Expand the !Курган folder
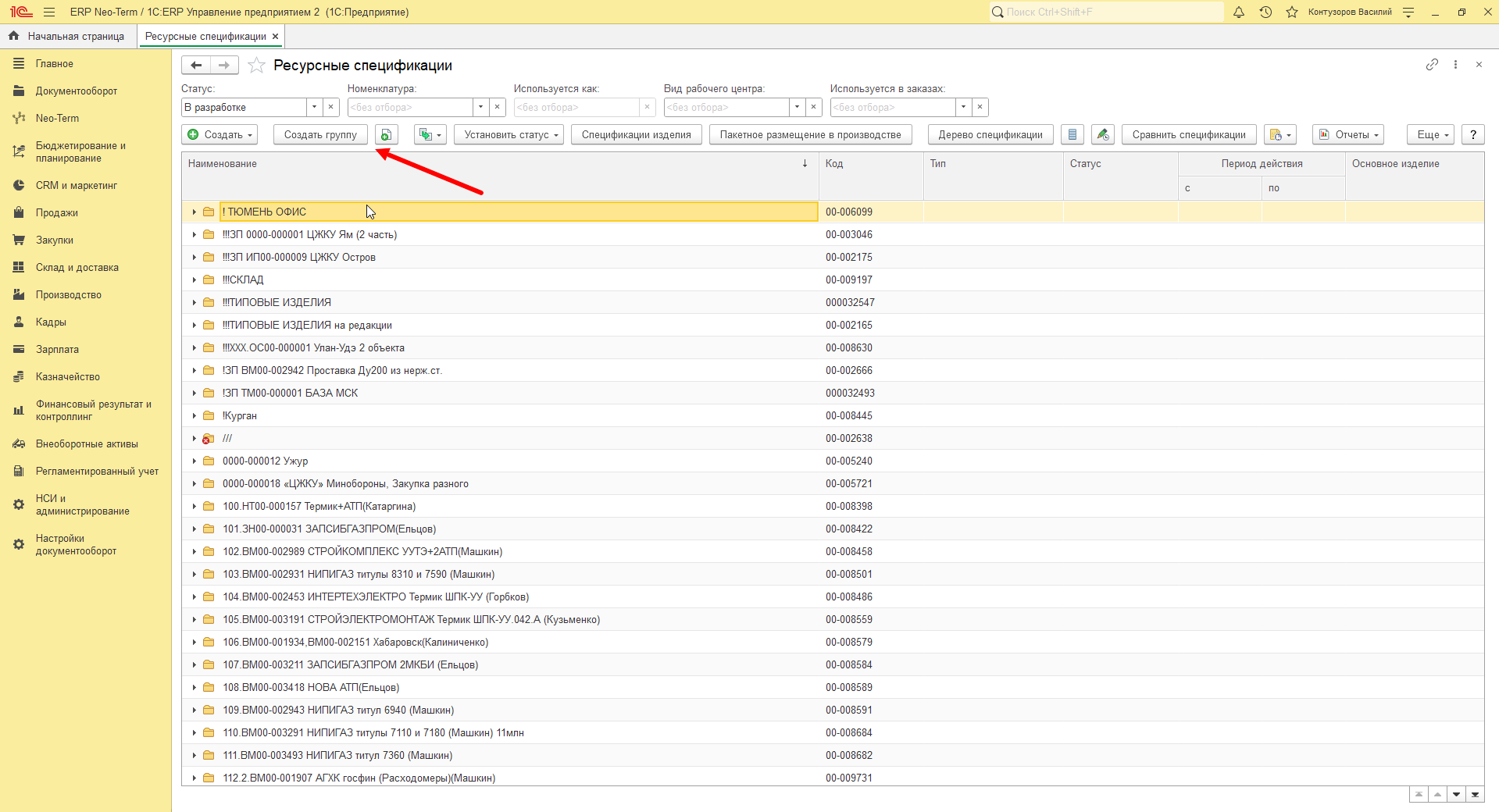The height and width of the screenshot is (812, 1499). (195, 415)
